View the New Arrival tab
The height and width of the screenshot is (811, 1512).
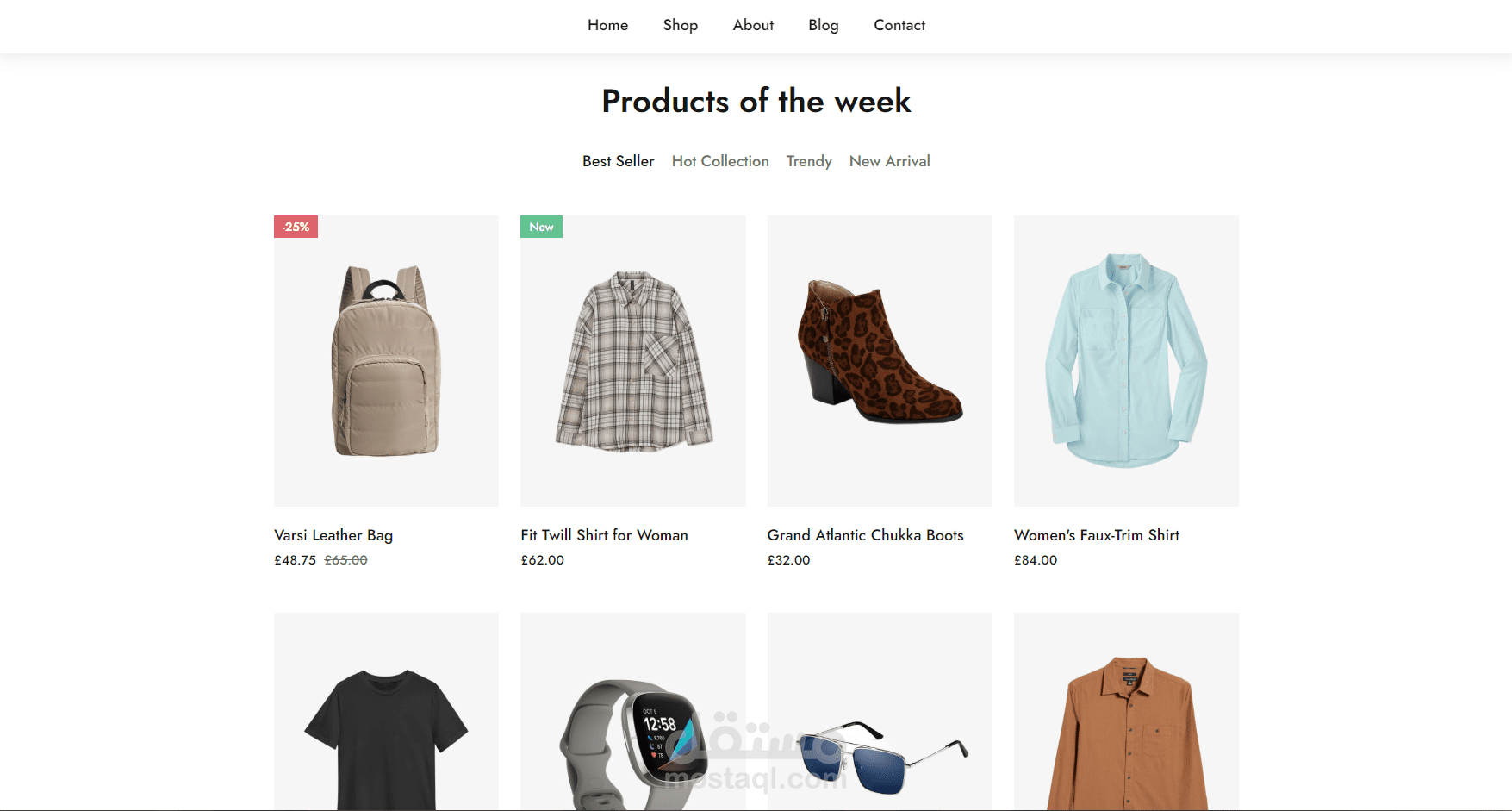coord(889,161)
